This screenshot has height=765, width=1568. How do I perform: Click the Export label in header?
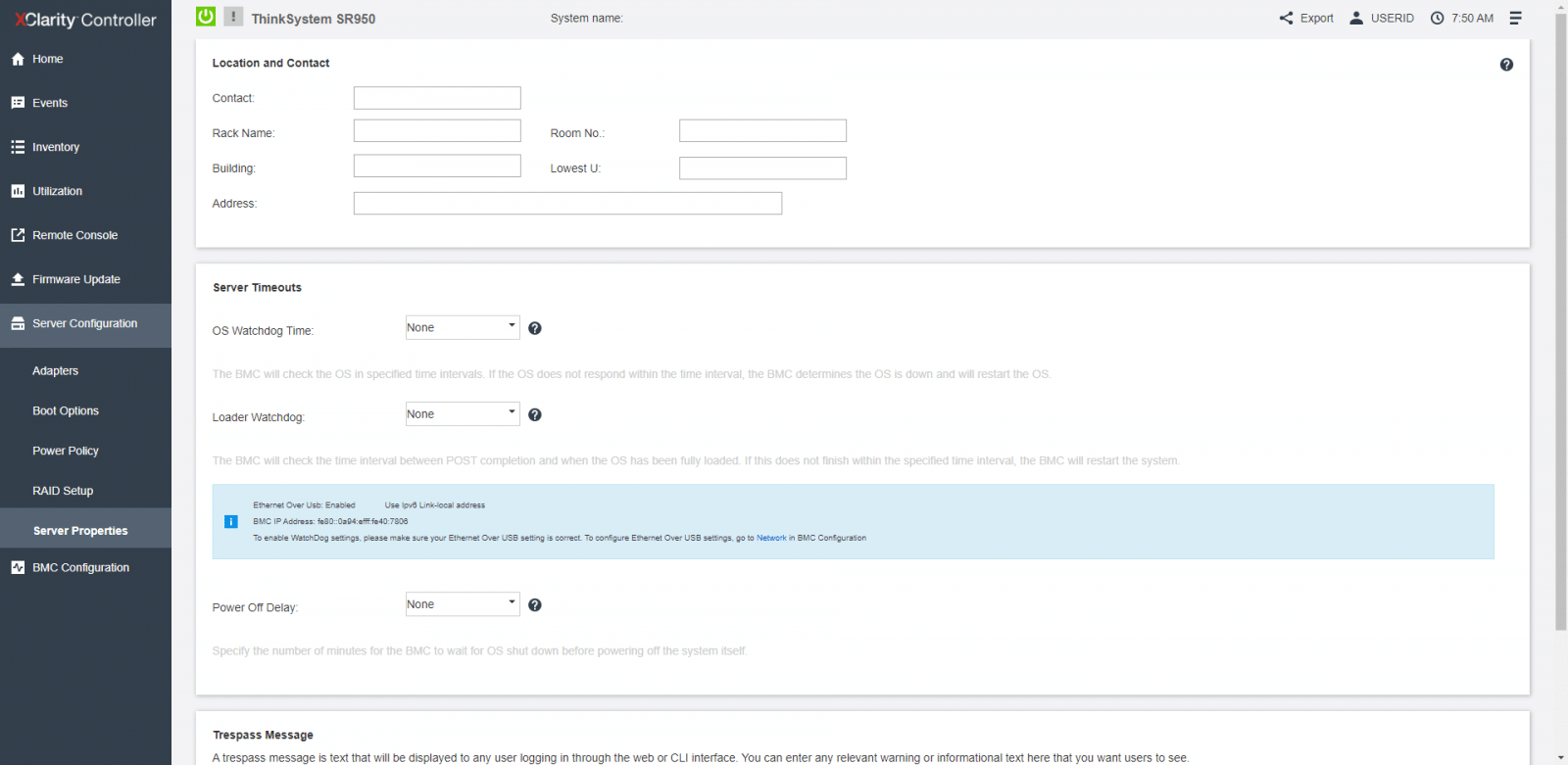tap(1317, 19)
